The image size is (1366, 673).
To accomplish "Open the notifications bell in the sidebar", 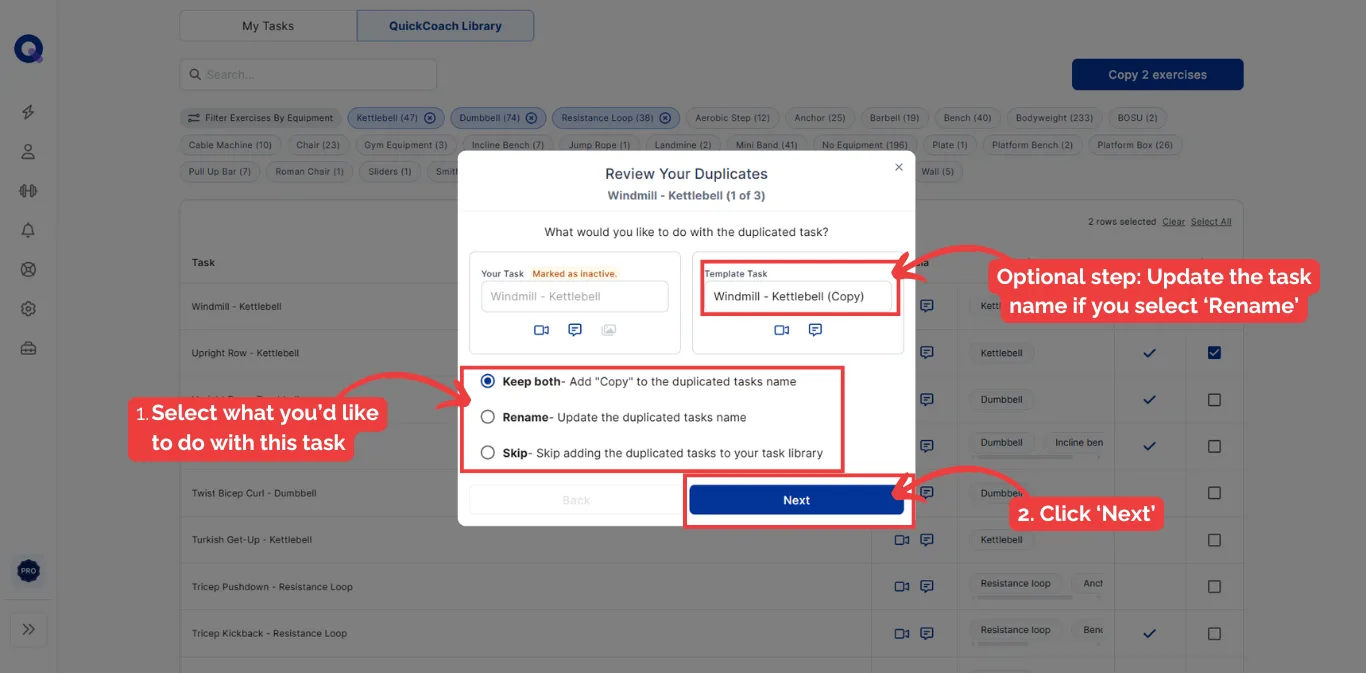I will (28, 230).
